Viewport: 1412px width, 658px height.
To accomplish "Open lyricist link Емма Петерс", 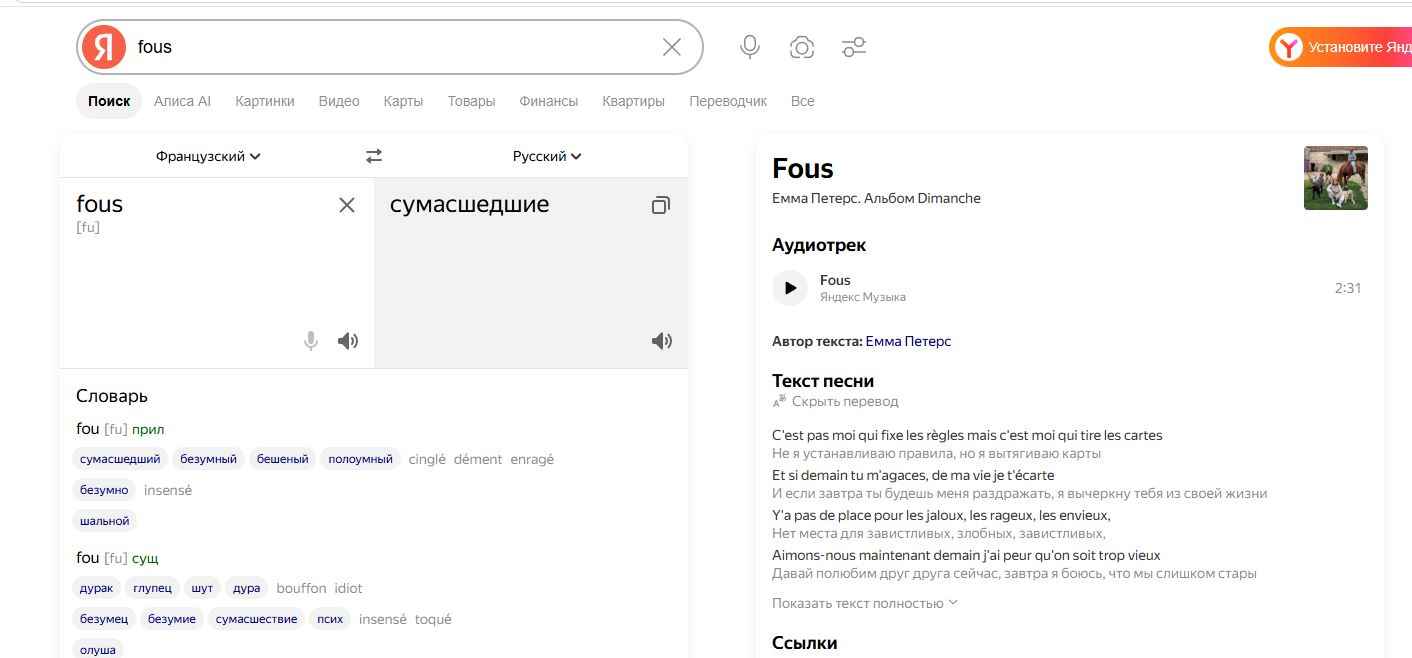I will click(x=908, y=341).
